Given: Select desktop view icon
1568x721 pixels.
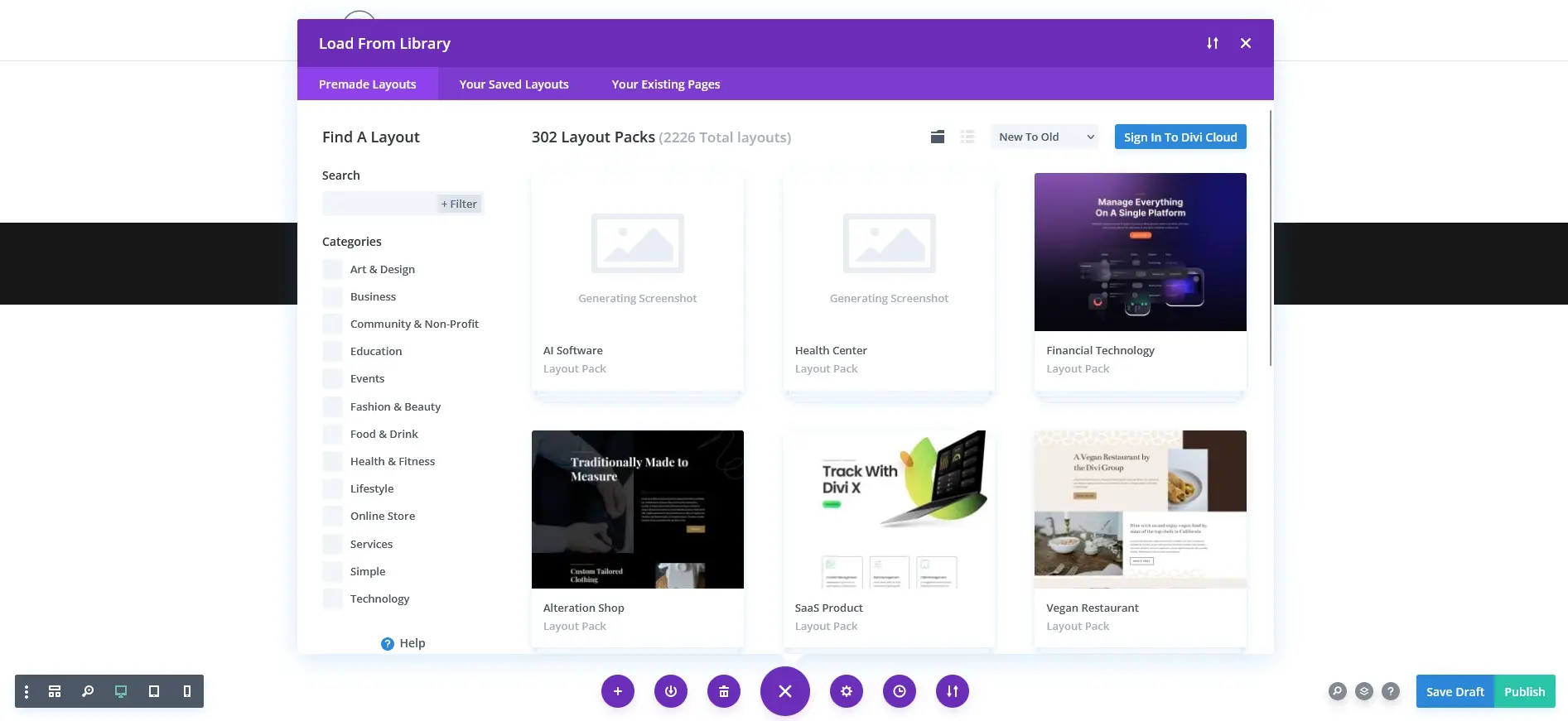Looking at the screenshot, I should pyautogui.click(x=121, y=691).
